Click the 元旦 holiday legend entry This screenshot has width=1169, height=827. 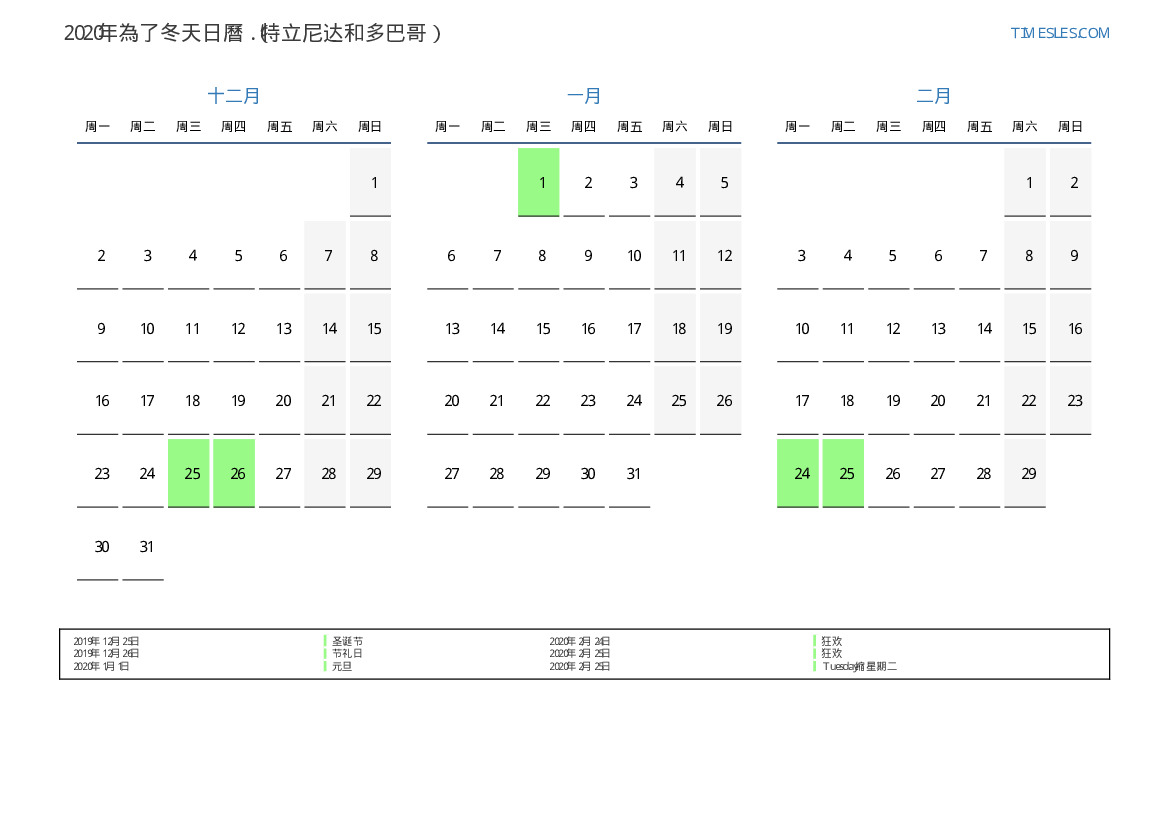pyautogui.click(x=342, y=666)
